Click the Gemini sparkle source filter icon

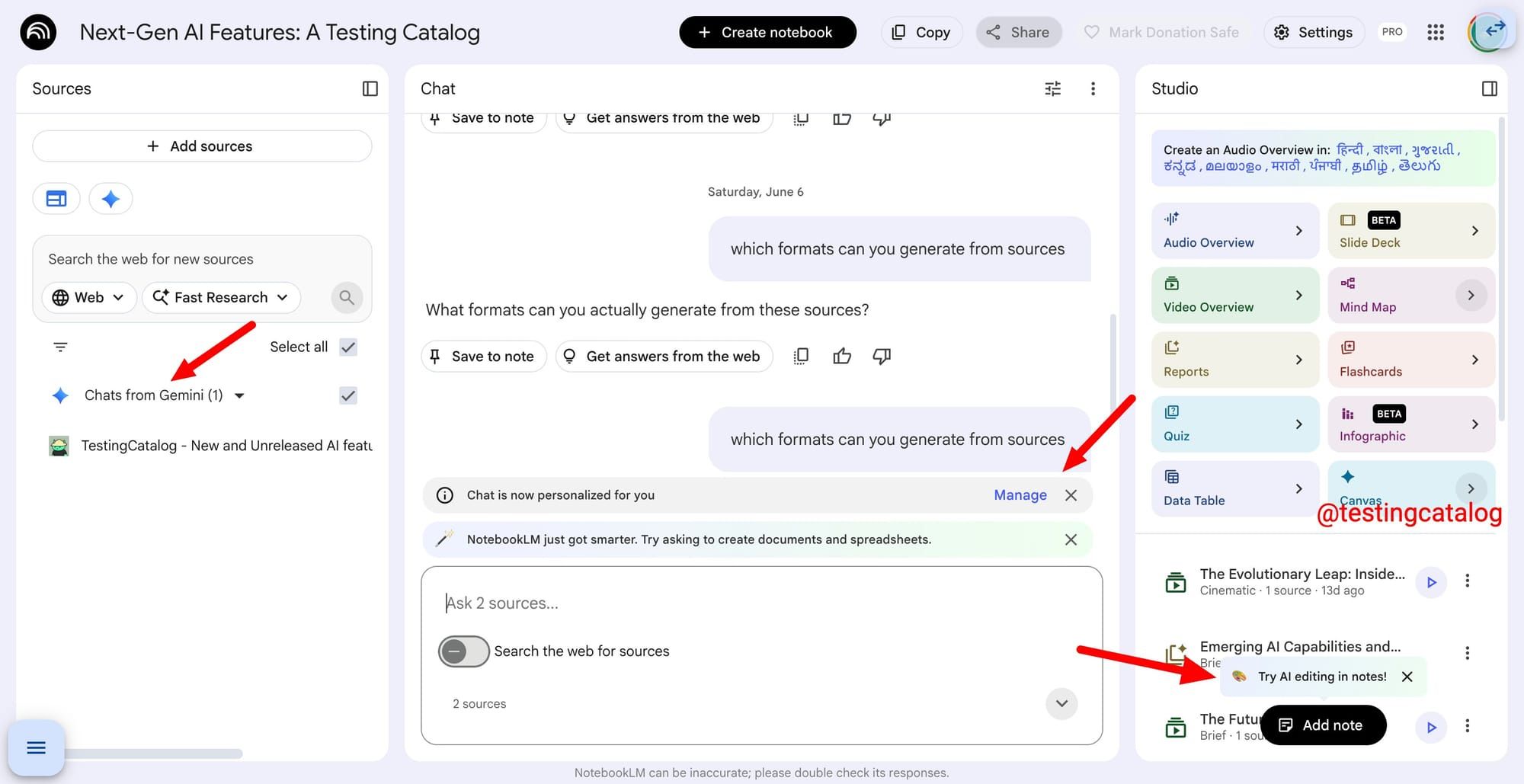point(110,199)
